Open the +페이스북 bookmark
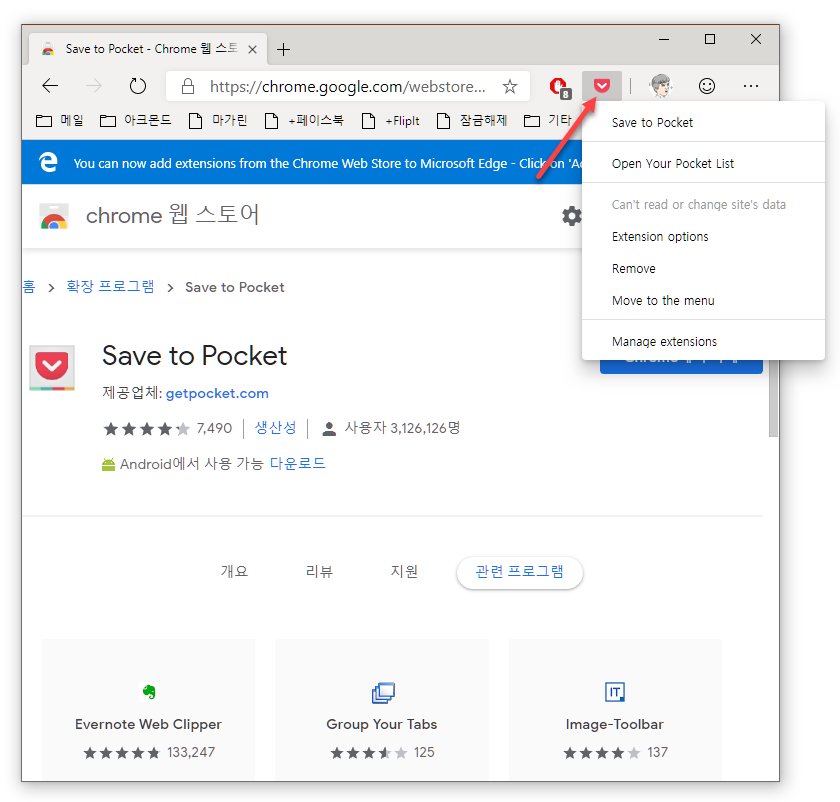The height and width of the screenshot is (802, 840). [x=304, y=121]
